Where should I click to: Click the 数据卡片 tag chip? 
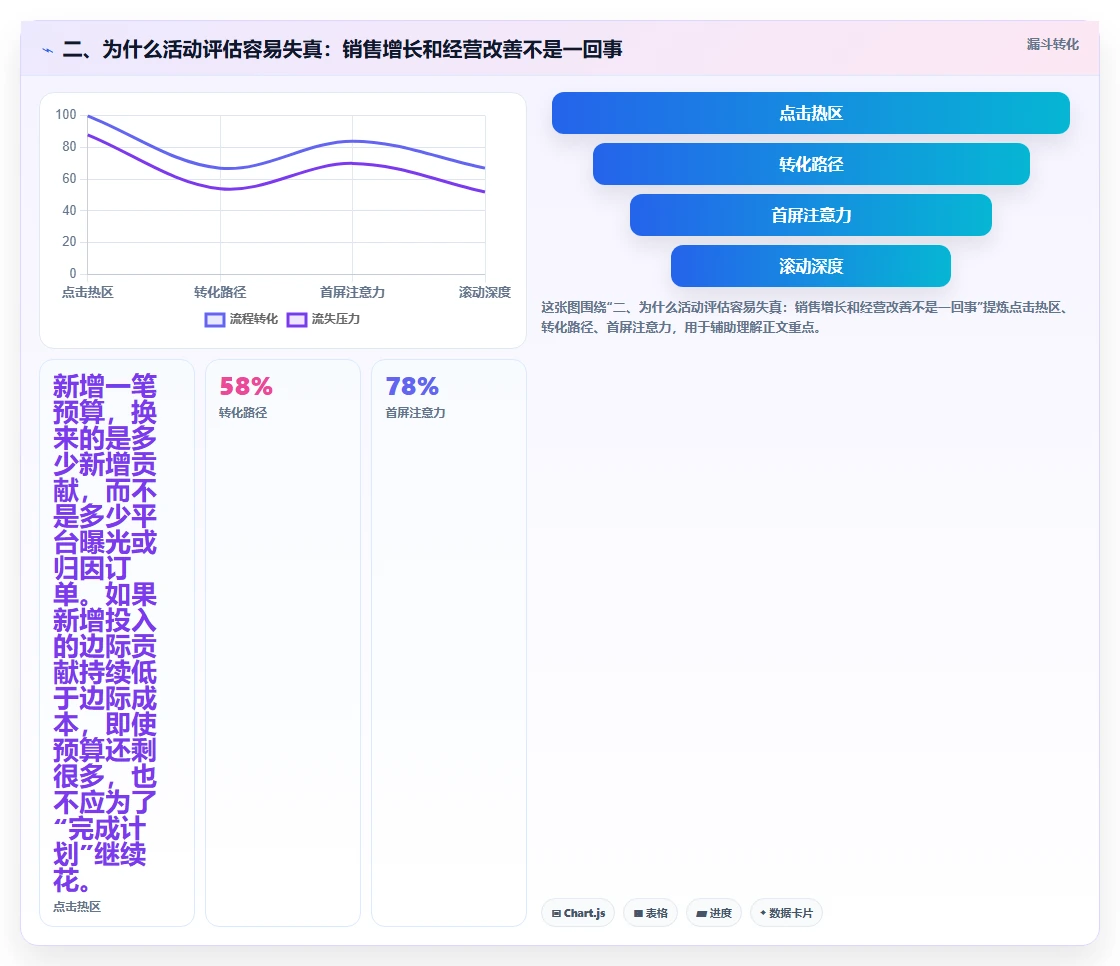pyautogui.click(x=786, y=913)
